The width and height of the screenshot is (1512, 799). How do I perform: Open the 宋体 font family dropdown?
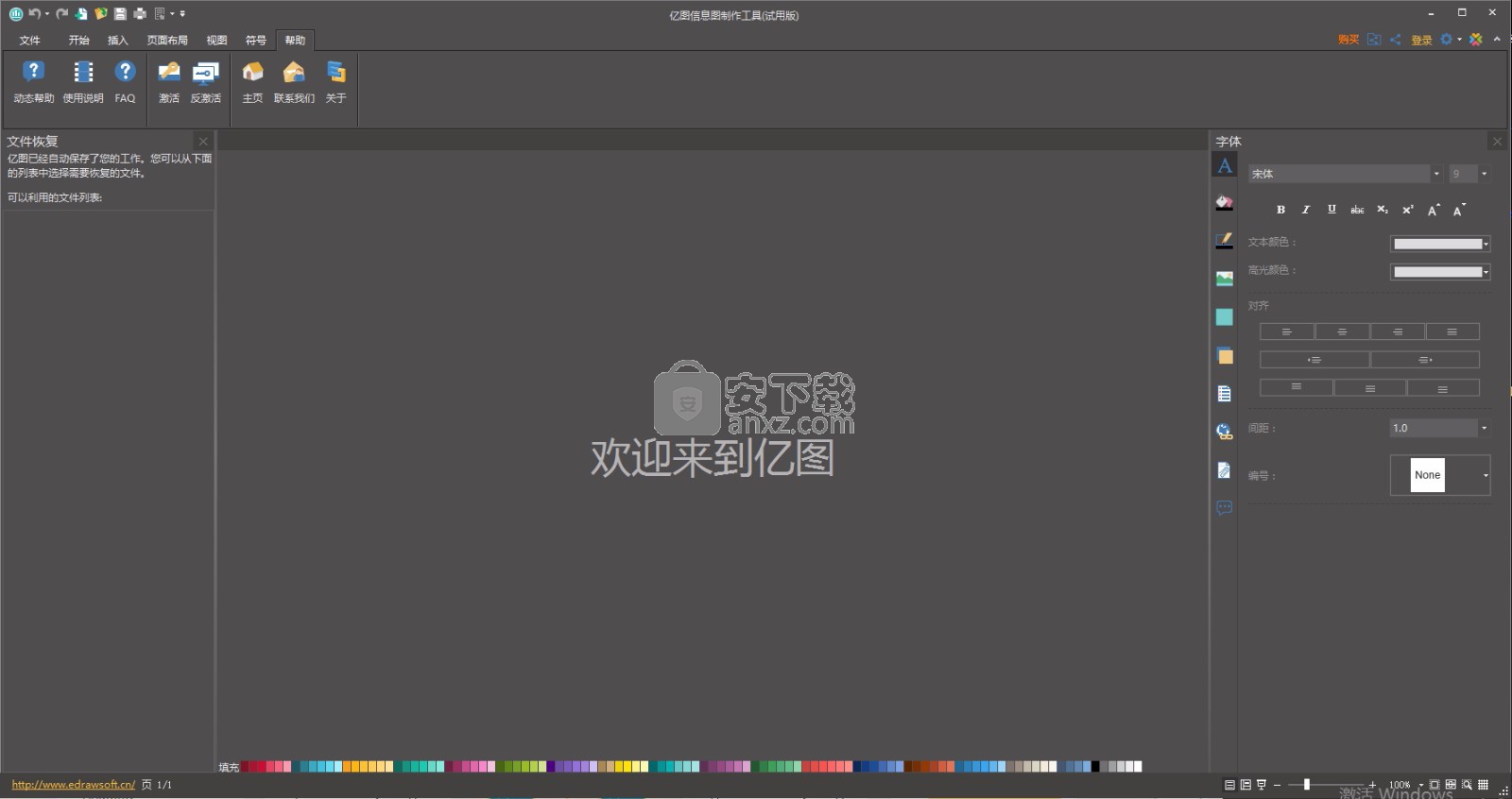point(1436,174)
